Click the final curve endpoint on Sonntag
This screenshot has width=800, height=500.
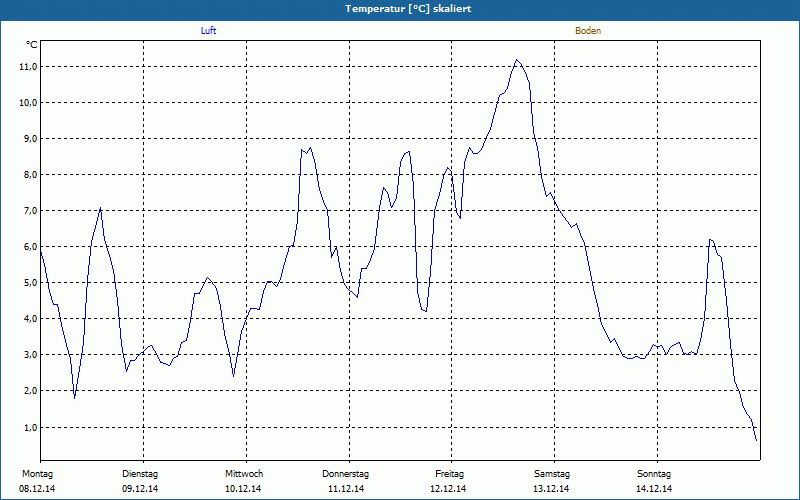point(756,440)
